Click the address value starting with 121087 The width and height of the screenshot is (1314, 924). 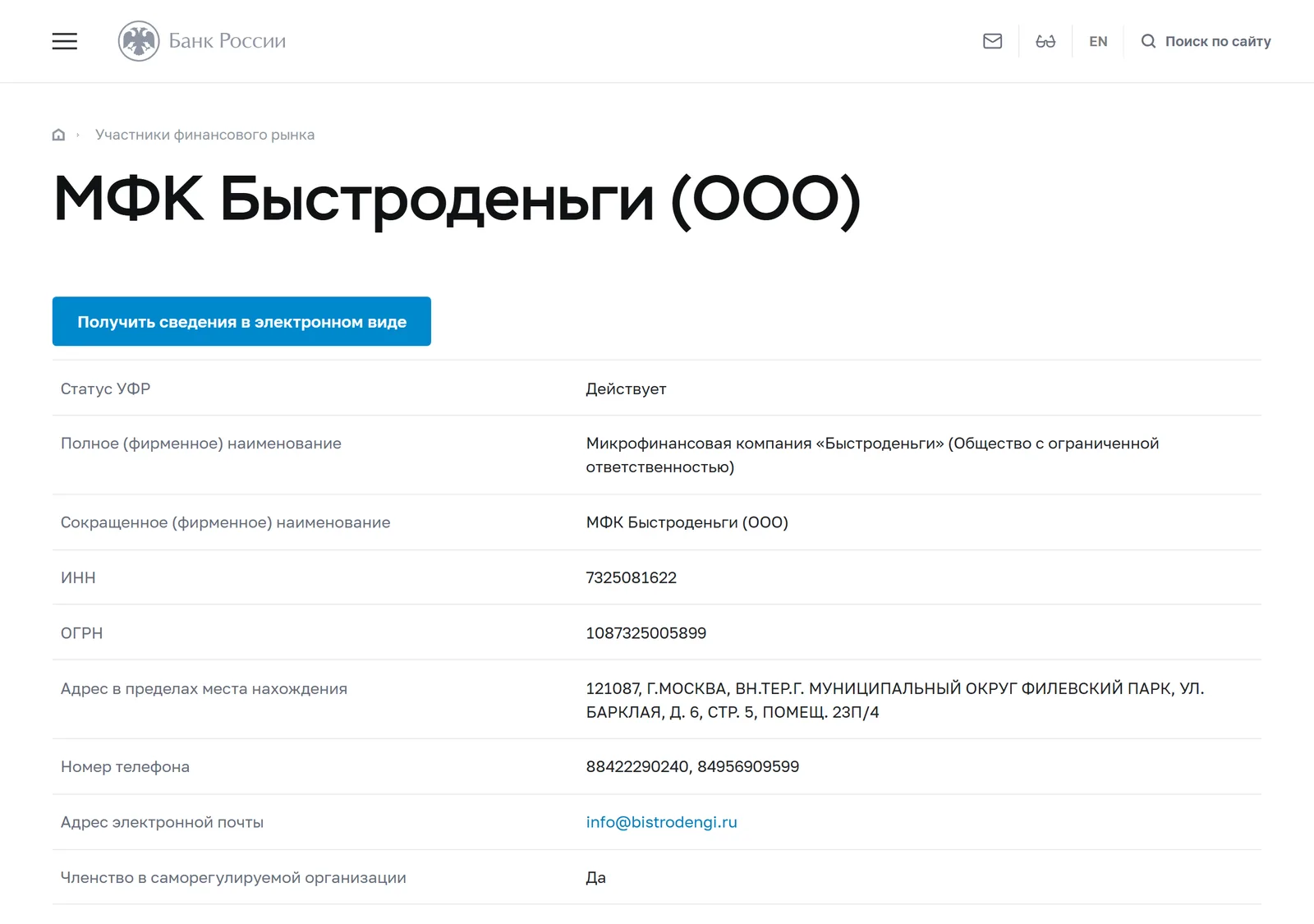click(894, 700)
